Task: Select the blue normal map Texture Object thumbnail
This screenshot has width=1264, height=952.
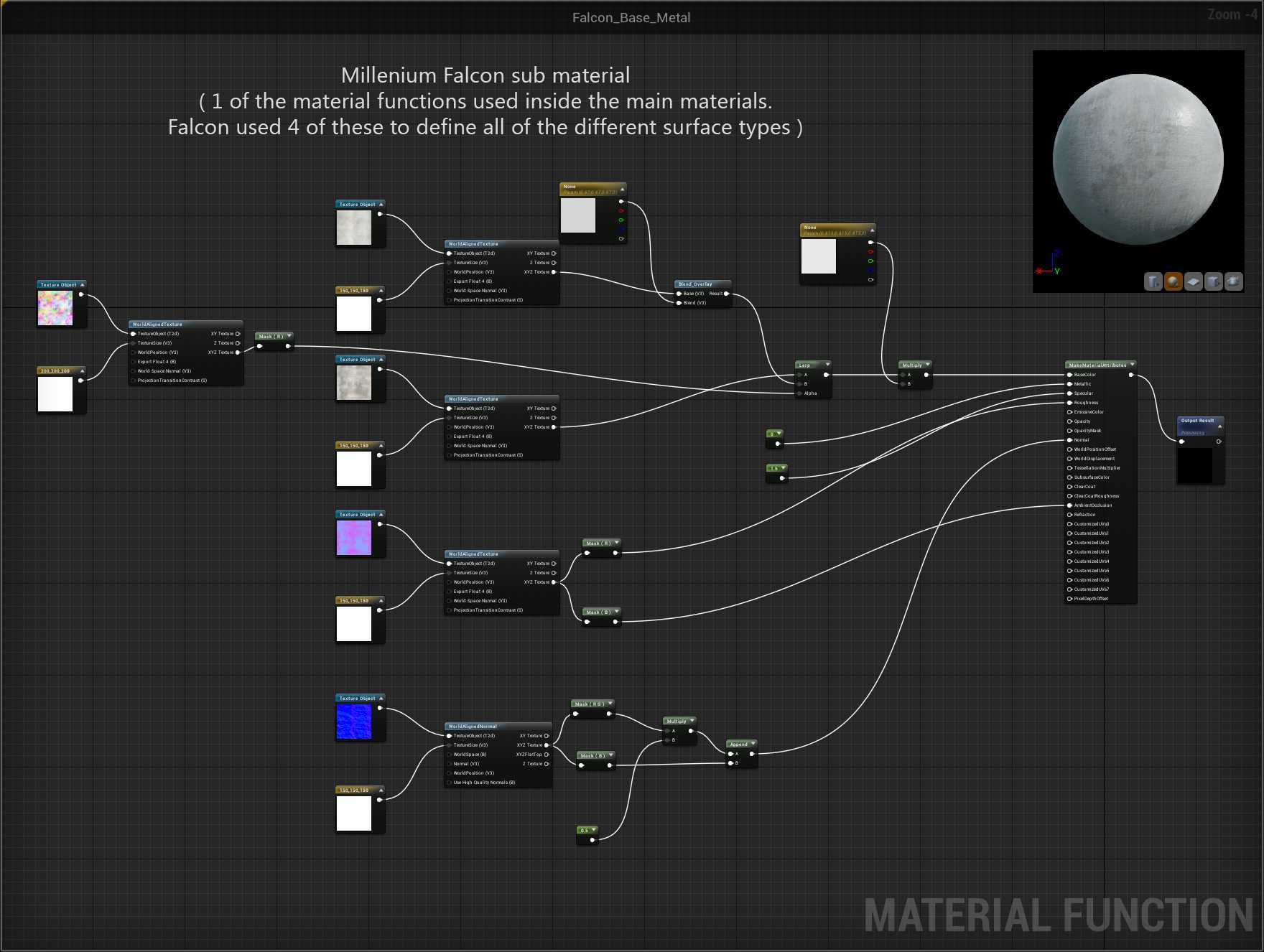Action: [x=354, y=722]
